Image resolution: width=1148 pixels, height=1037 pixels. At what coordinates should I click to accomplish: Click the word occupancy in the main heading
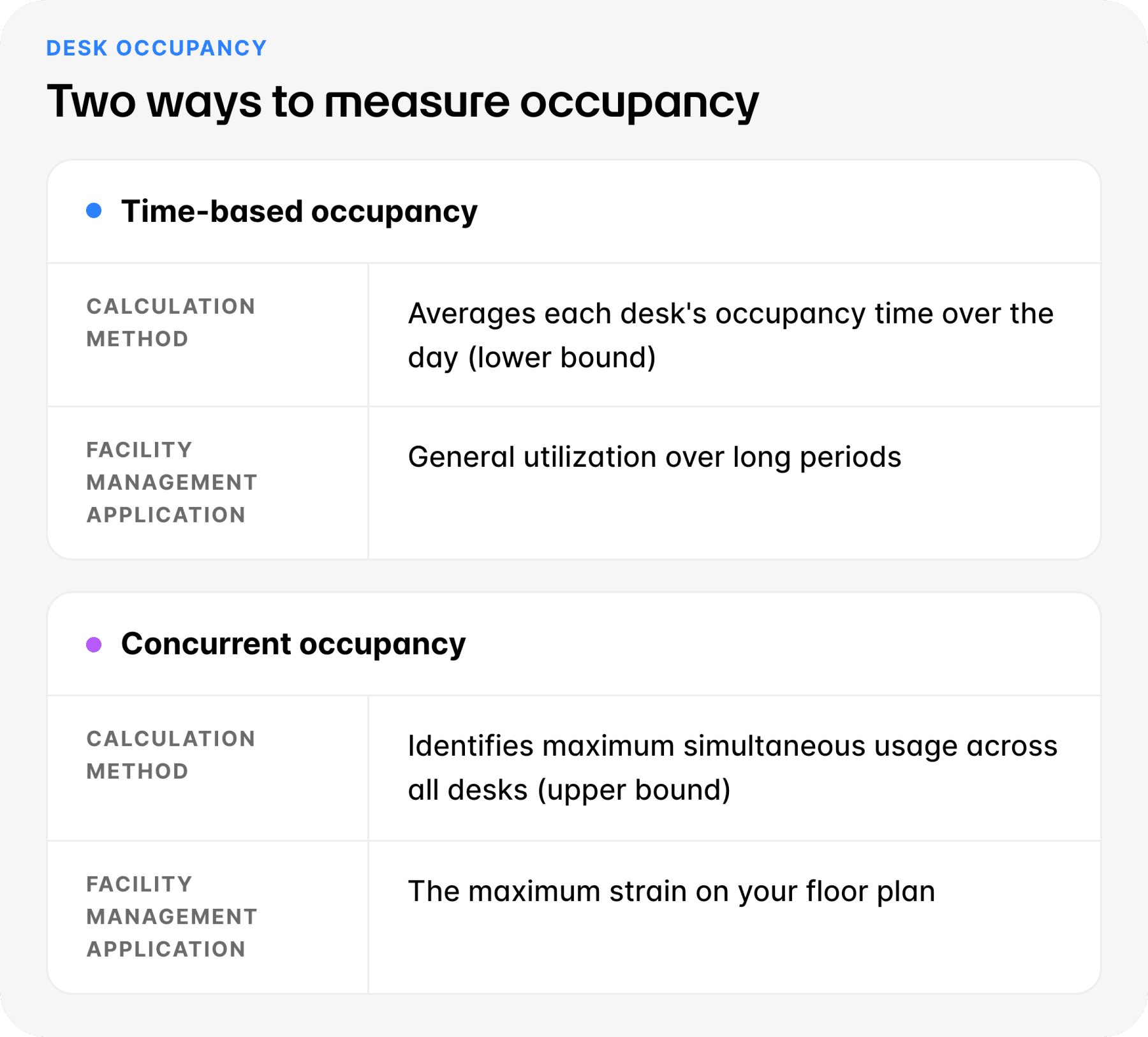(640, 104)
